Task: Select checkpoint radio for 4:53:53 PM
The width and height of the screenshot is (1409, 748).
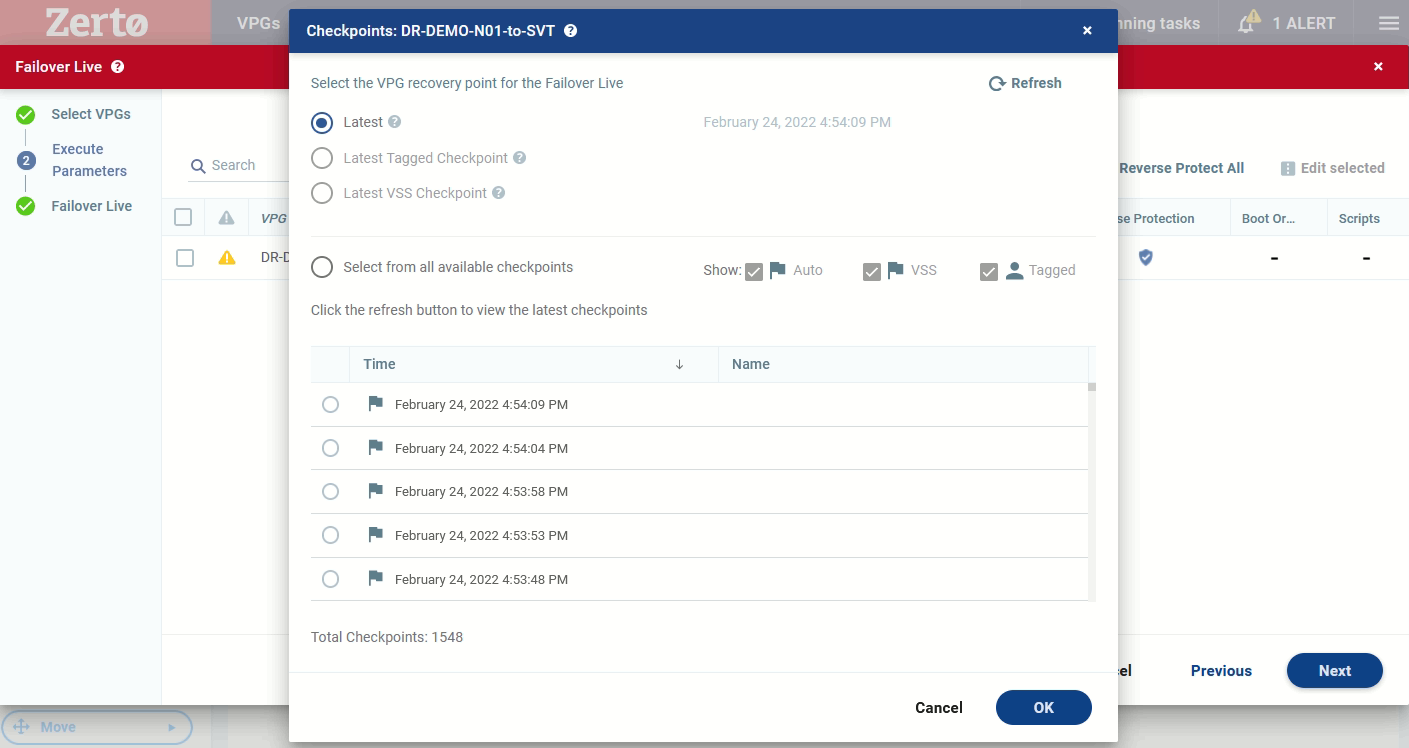Action: click(330, 535)
